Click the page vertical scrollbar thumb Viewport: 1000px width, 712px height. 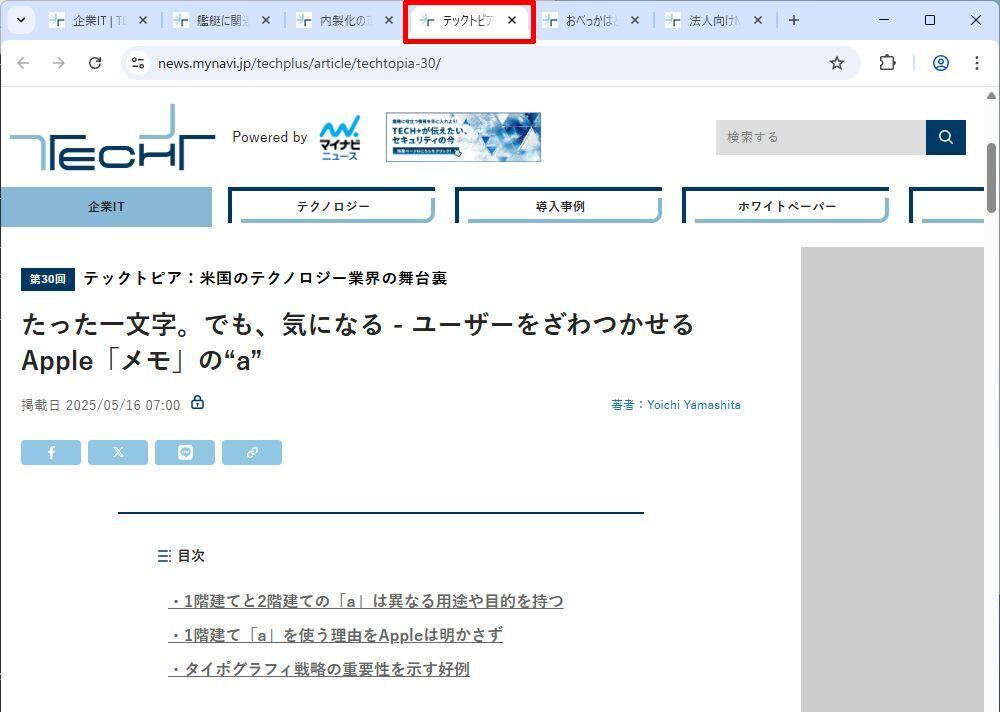coord(991,177)
